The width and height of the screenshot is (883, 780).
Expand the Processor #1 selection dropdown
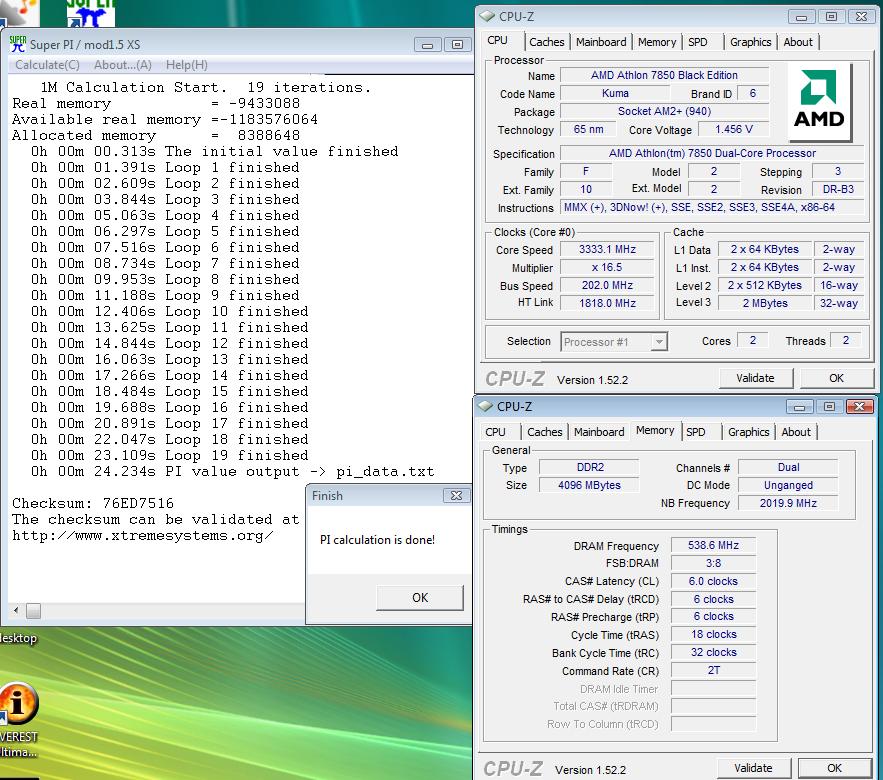coord(659,342)
